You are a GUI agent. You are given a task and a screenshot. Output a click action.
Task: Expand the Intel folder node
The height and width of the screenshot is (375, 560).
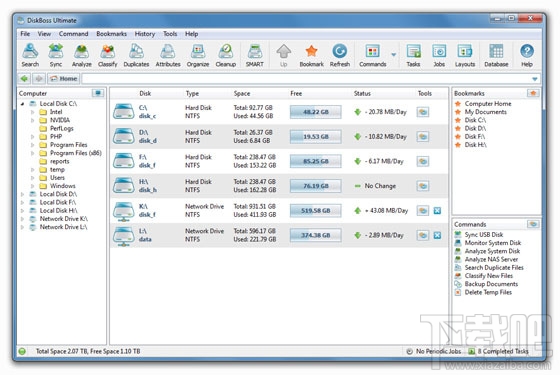32,112
